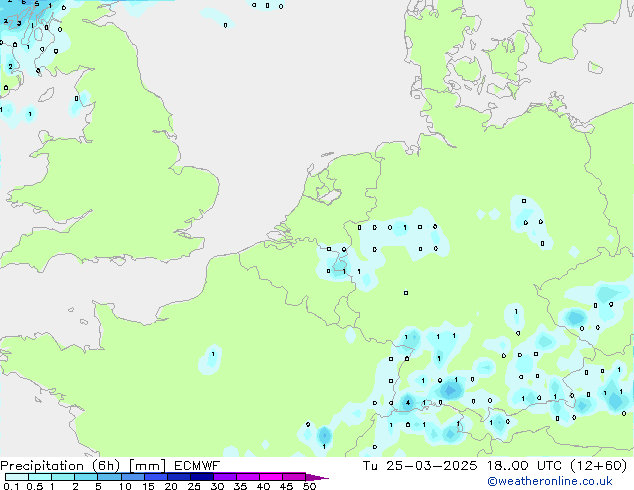The height and width of the screenshot is (490, 634).
Task: Click the '4' precipitation value on the map
Action: [408, 403]
